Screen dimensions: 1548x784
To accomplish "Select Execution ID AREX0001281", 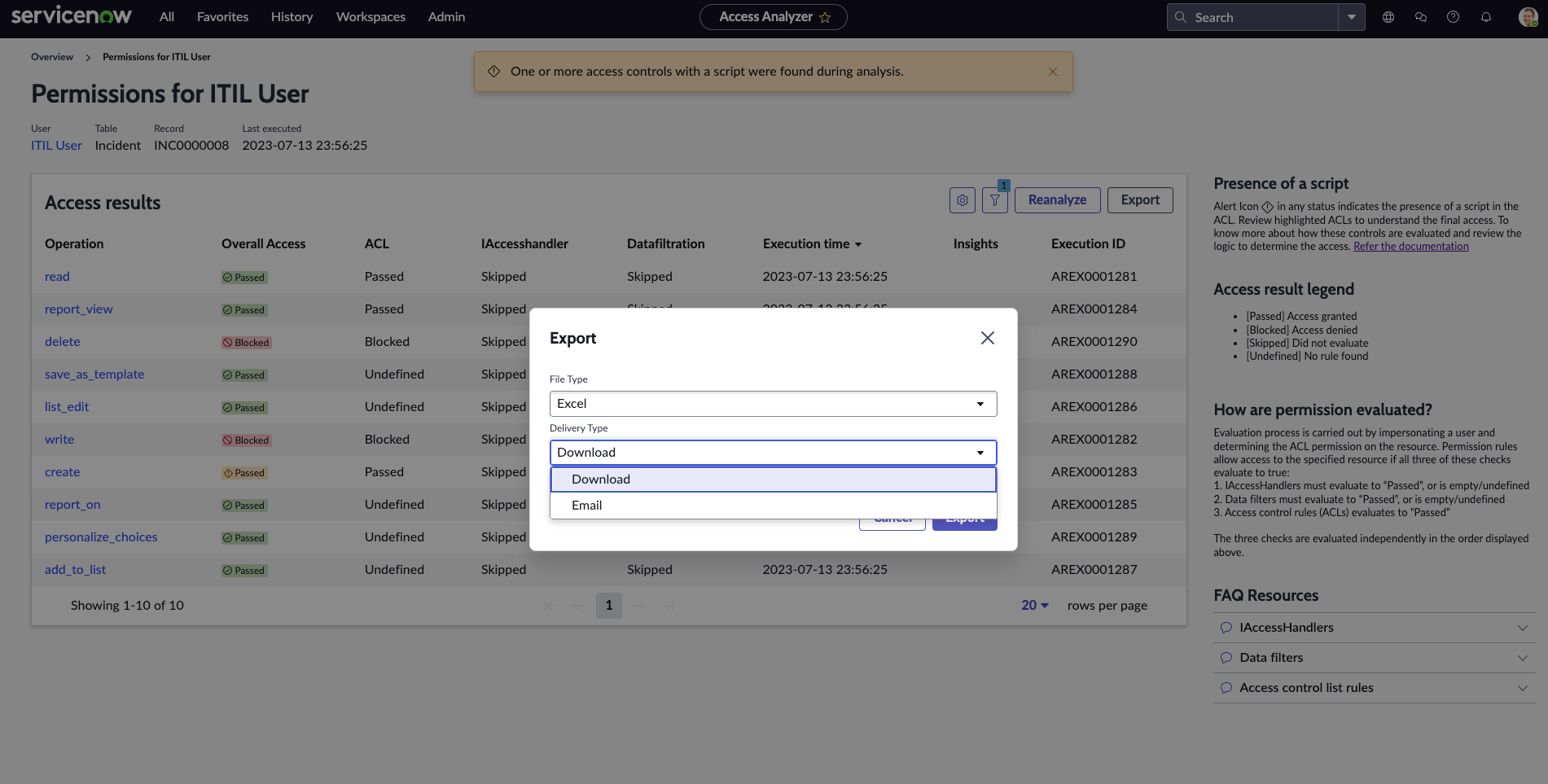I will pos(1094,277).
